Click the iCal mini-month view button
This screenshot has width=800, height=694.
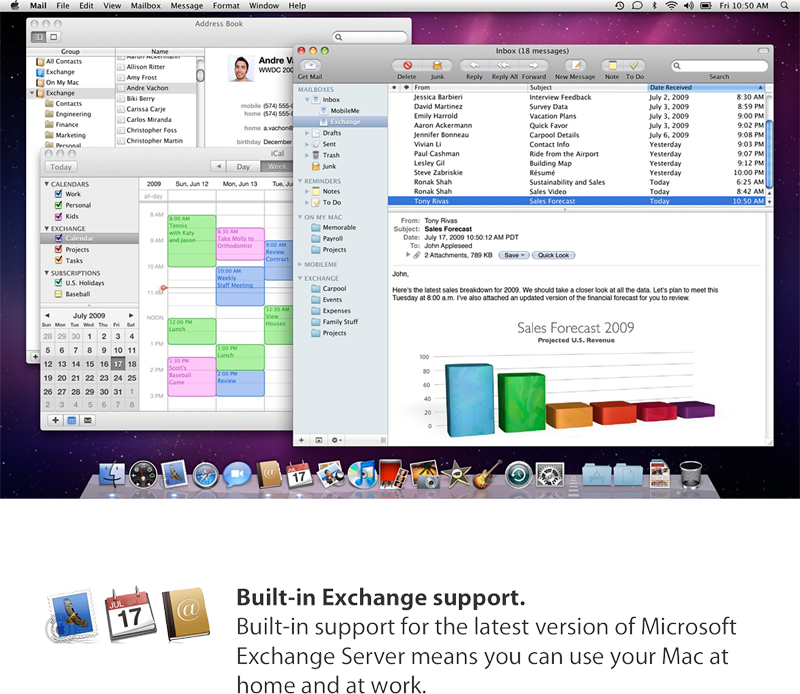coord(72,420)
